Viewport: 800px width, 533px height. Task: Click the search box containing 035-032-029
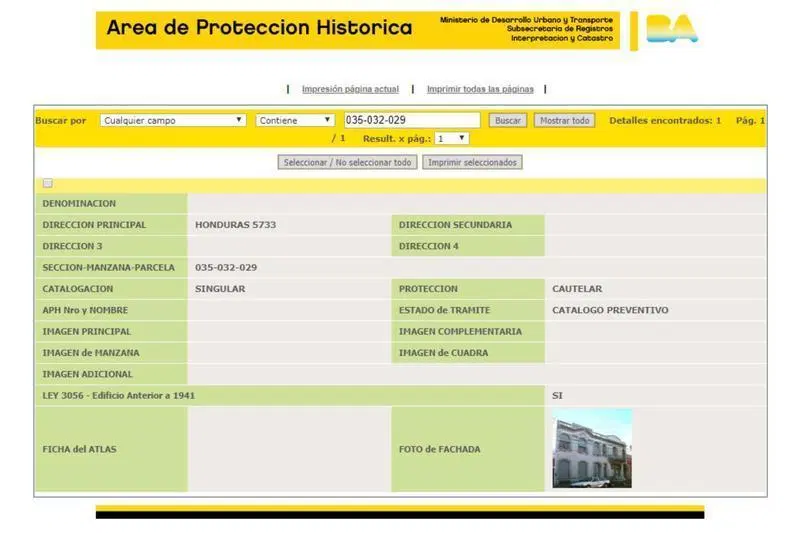pyautogui.click(x=412, y=120)
